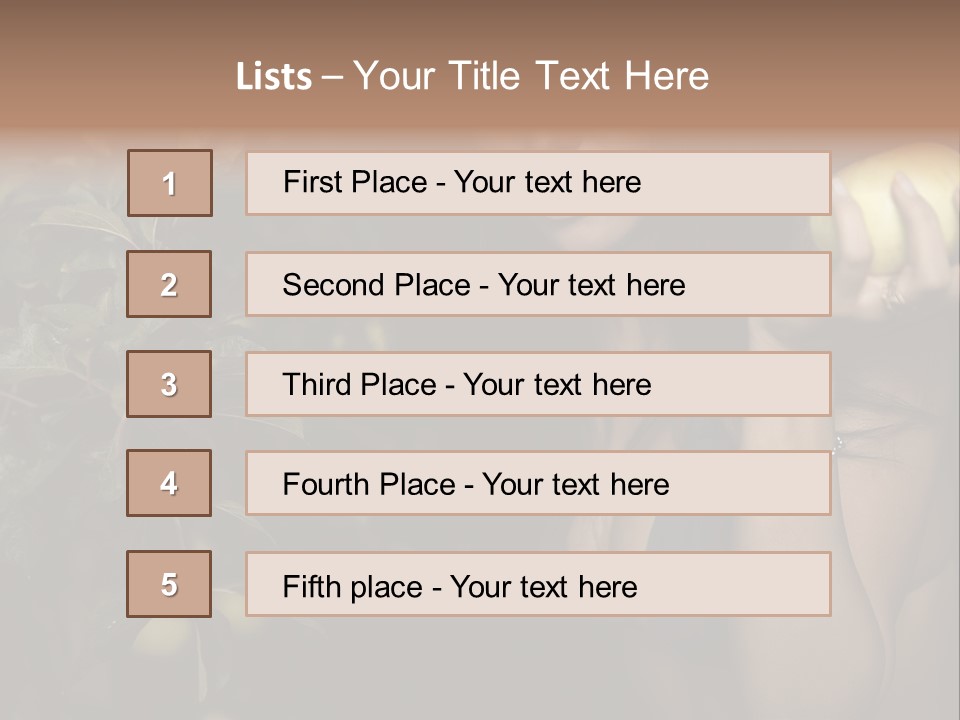Click the words 'Fourth Place'
Image resolution: width=960 pixels, height=720 pixels.
coord(369,484)
